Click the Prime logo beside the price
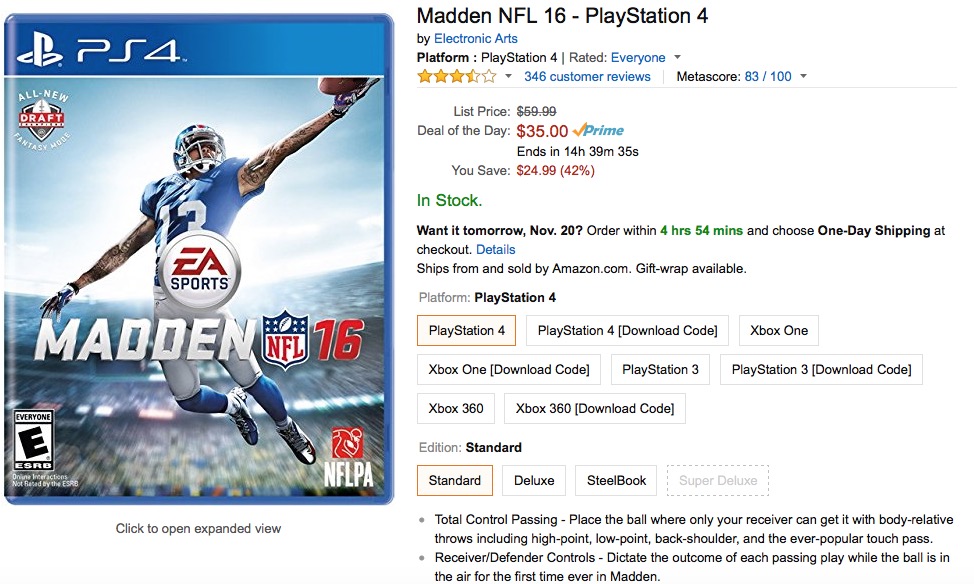This screenshot has height=584, width=974. click(x=598, y=130)
